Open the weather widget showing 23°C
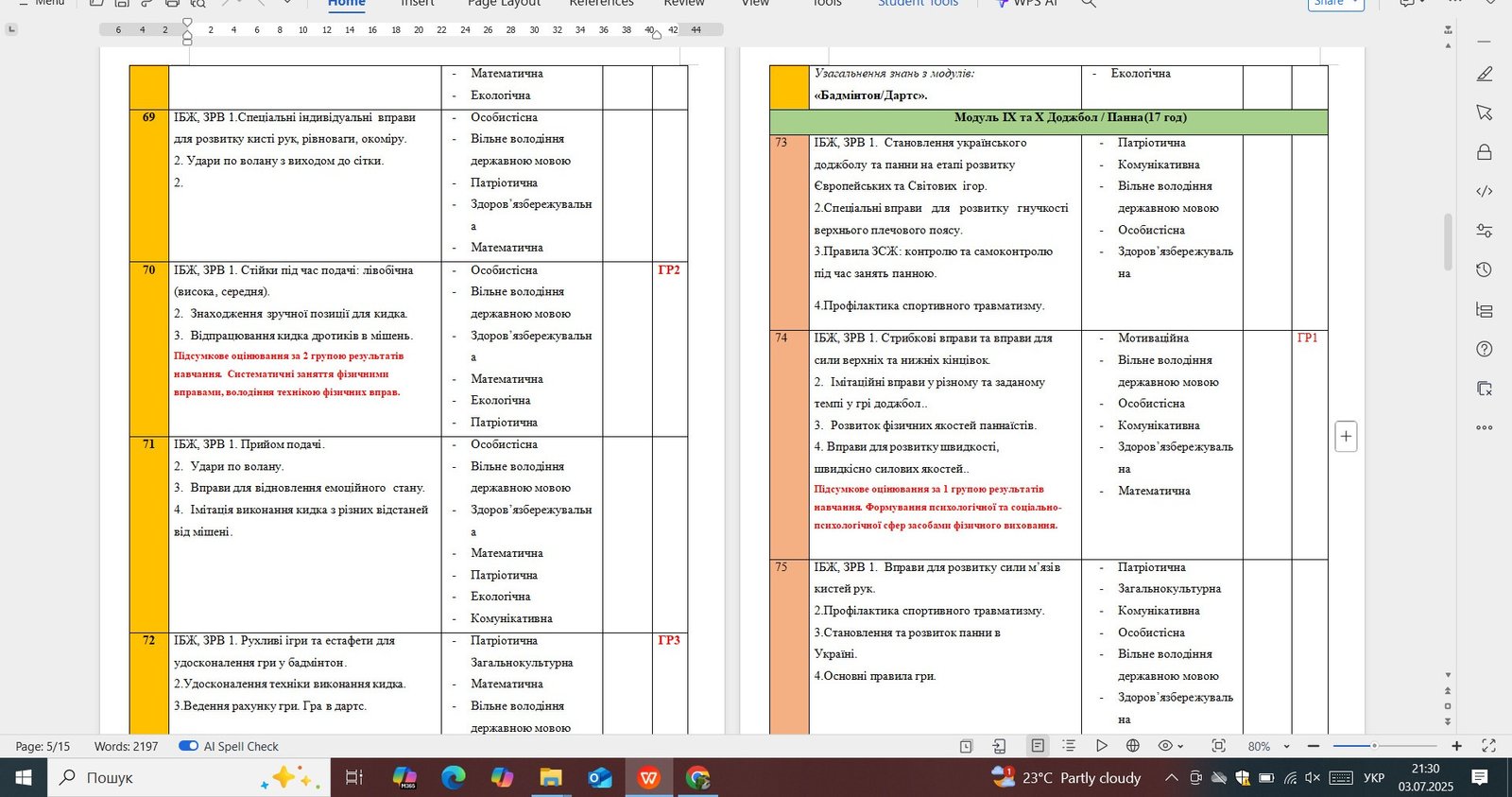 (1066, 777)
